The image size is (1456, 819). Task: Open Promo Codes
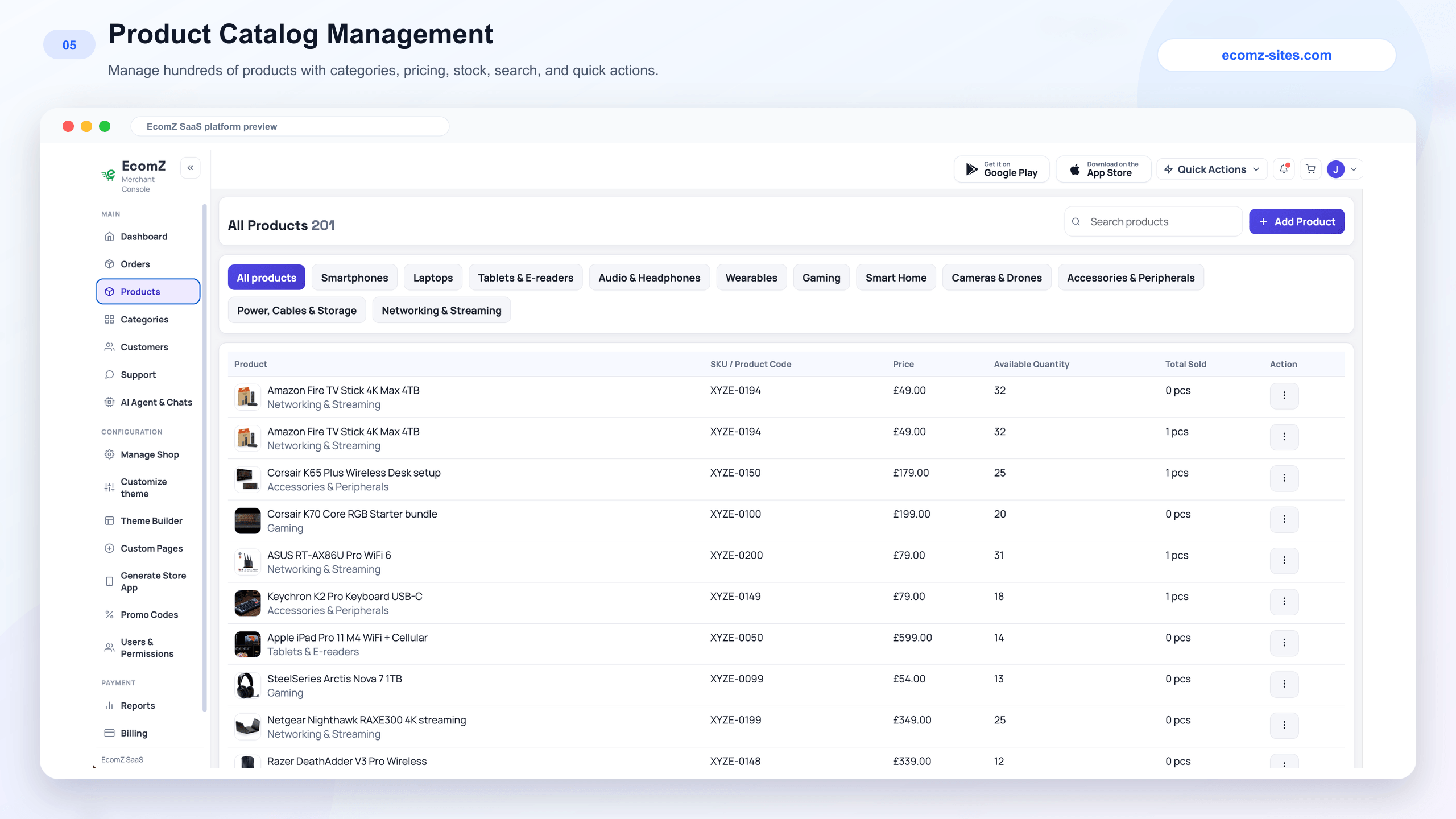point(148,615)
